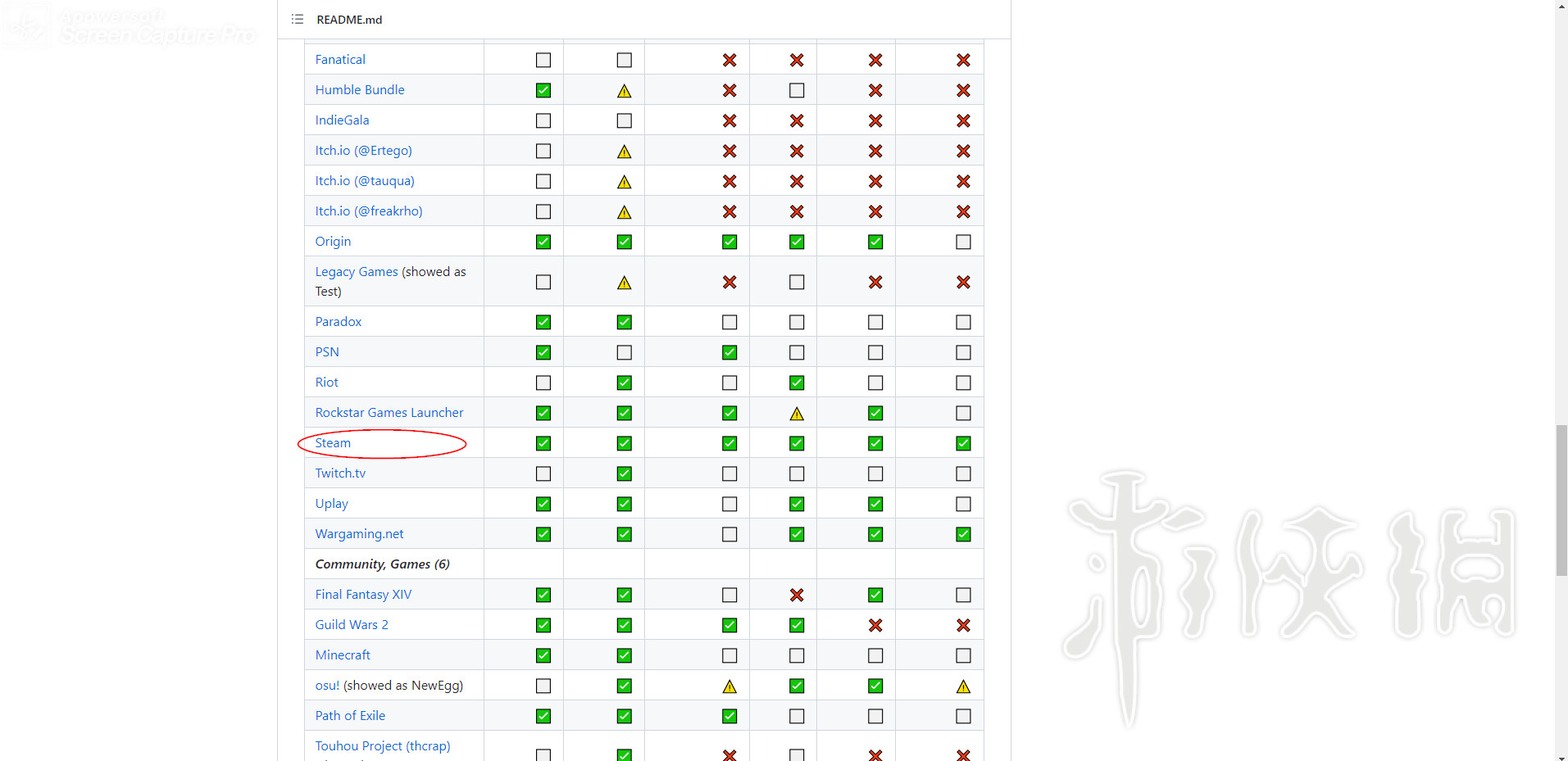This screenshot has height=761, width=1568.
Task: Click the empty box icon in Humble Bundle row
Action: pos(797,90)
